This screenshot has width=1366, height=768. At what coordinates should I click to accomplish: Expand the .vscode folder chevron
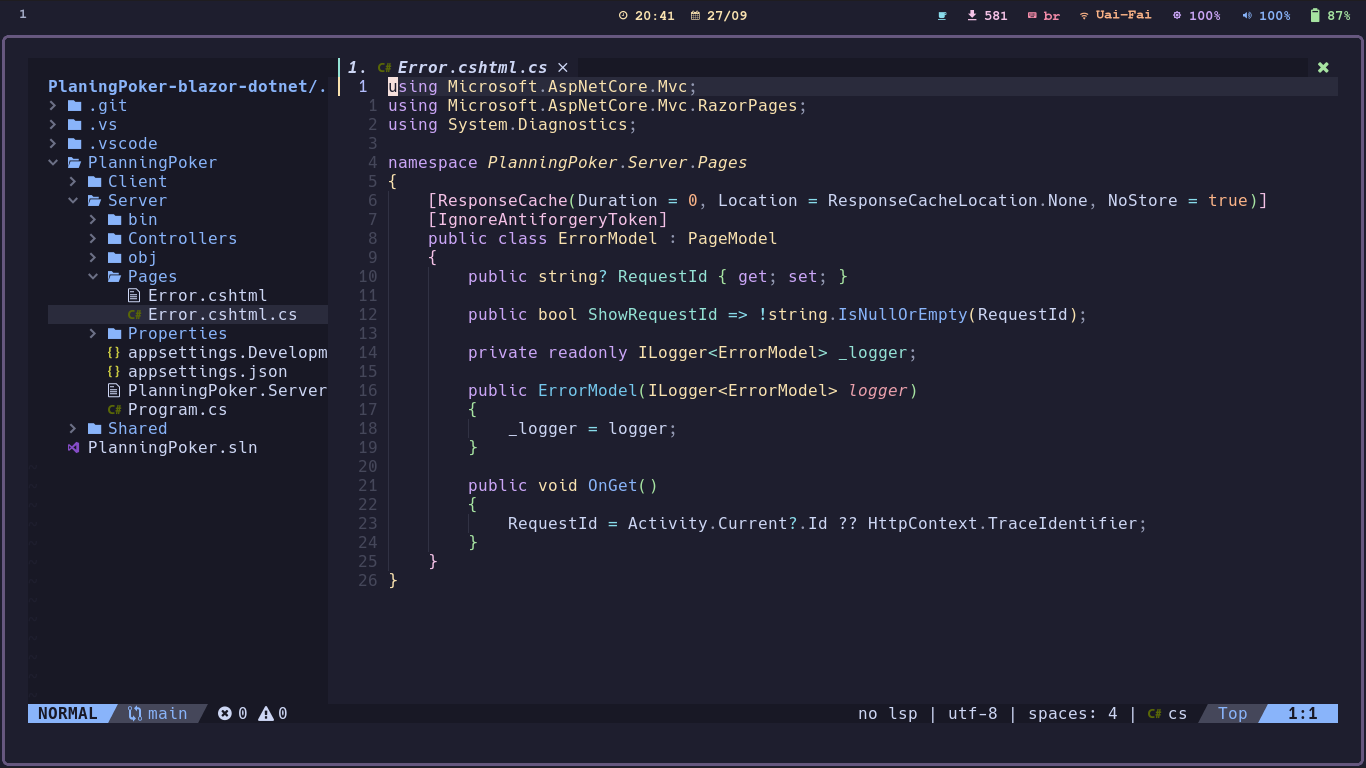coord(53,144)
